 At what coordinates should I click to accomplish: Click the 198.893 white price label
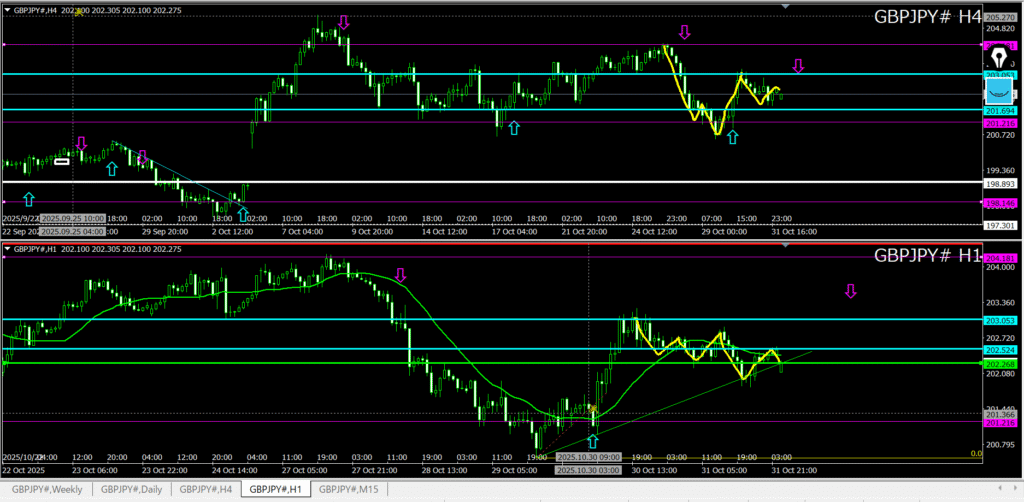click(1000, 184)
